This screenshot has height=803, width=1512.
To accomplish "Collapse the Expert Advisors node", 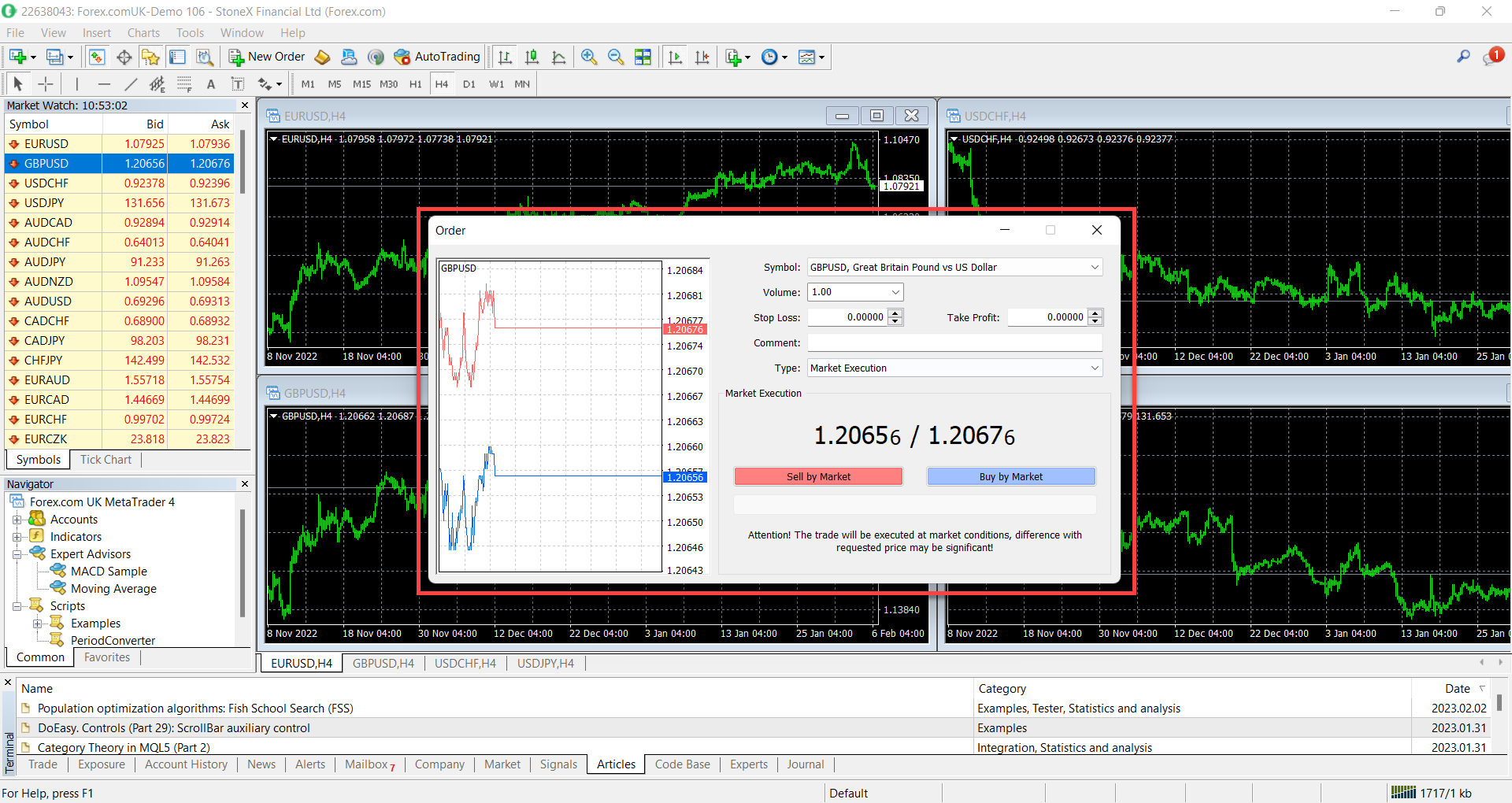I will coord(17,554).
